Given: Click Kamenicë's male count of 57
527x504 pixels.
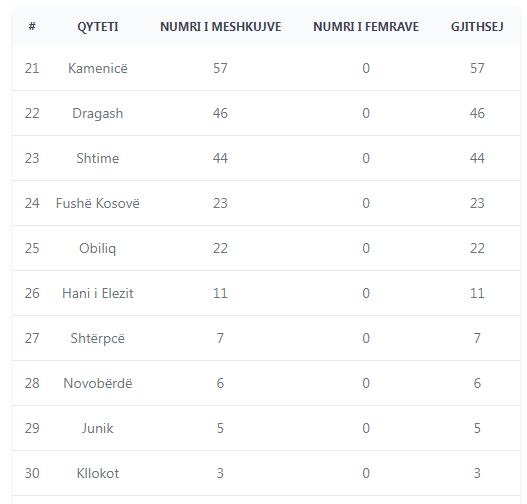Looking at the screenshot, I should coord(220,68).
